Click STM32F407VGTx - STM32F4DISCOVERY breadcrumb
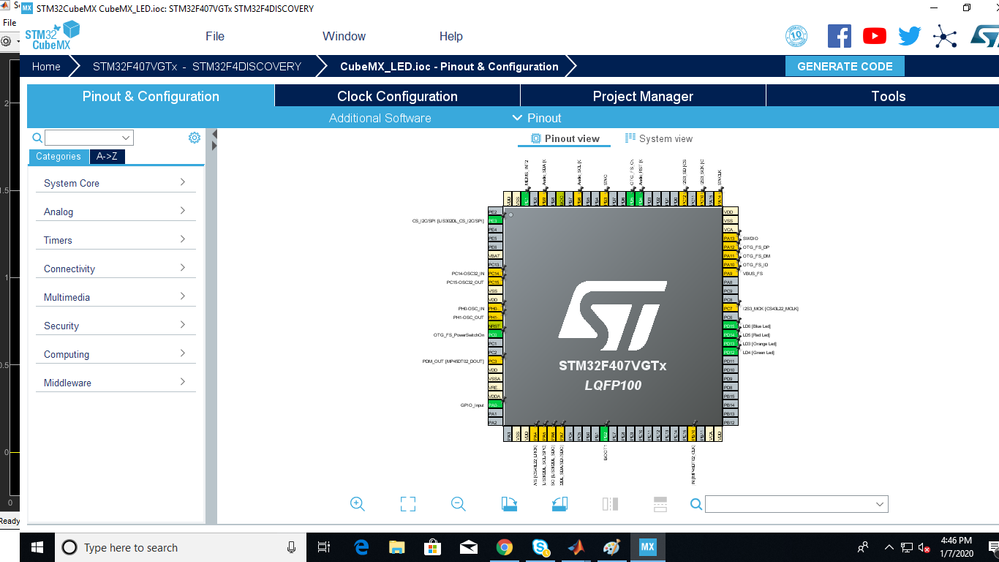Screen dimensions: 999x562 (197, 66)
